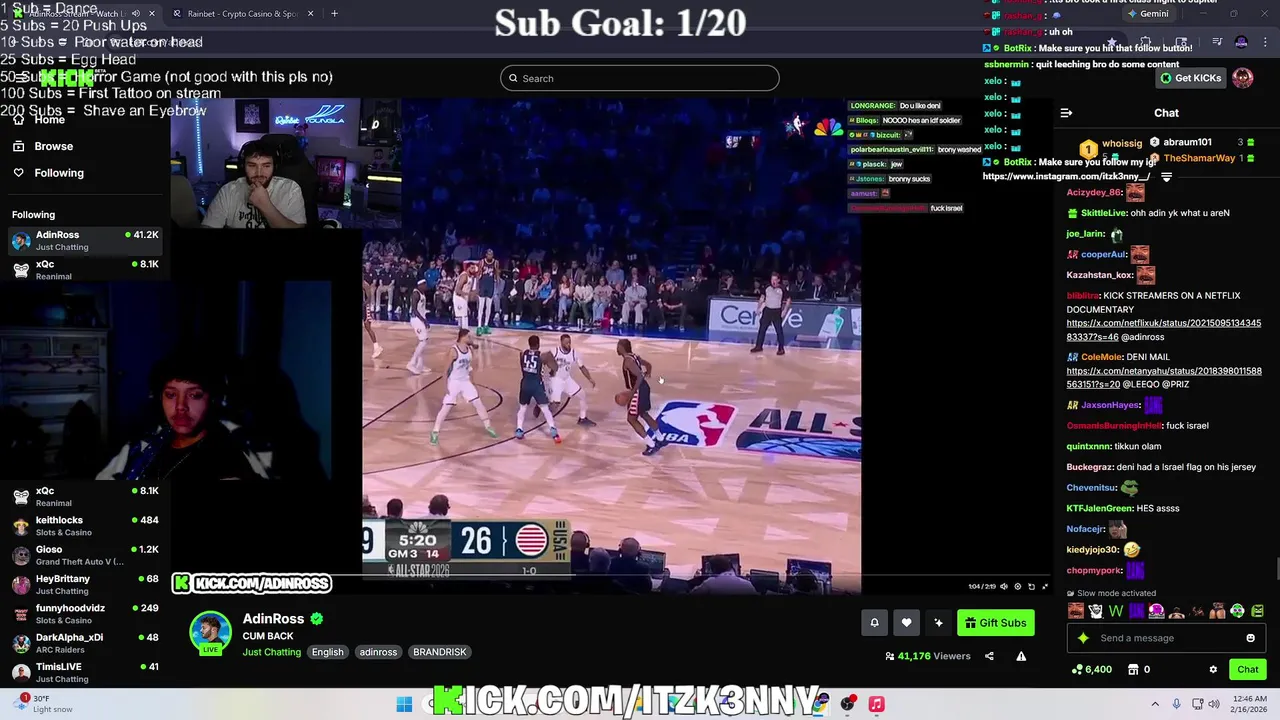Click the Get KICKs button
The height and width of the screenshot is (720, 1280).
[x=1190, y=78]
